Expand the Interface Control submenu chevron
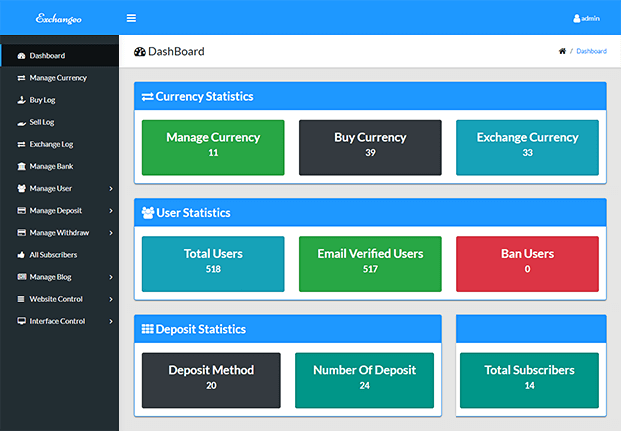This screenshot has width=621, height=431. tap(111, 321)
